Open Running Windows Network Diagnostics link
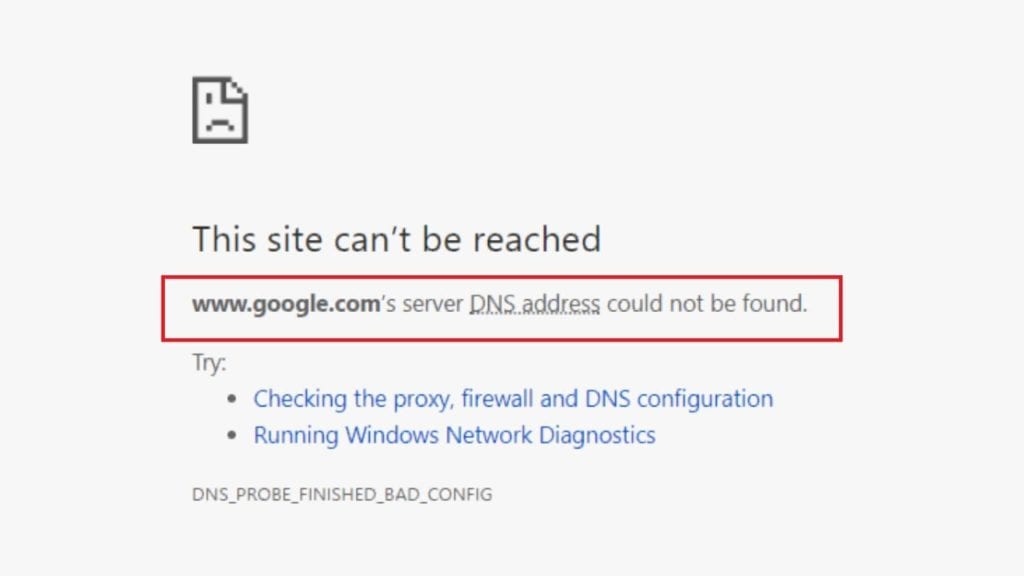The image size is (1024, 576). pos(455,435)
